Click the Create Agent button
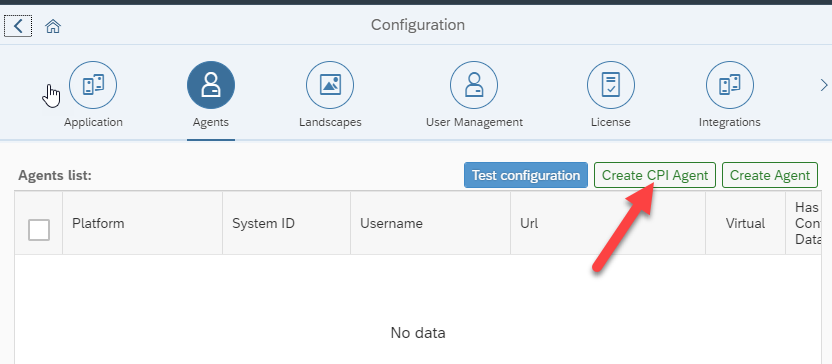Viewport: 832px width, 364px height. [770, 175]
